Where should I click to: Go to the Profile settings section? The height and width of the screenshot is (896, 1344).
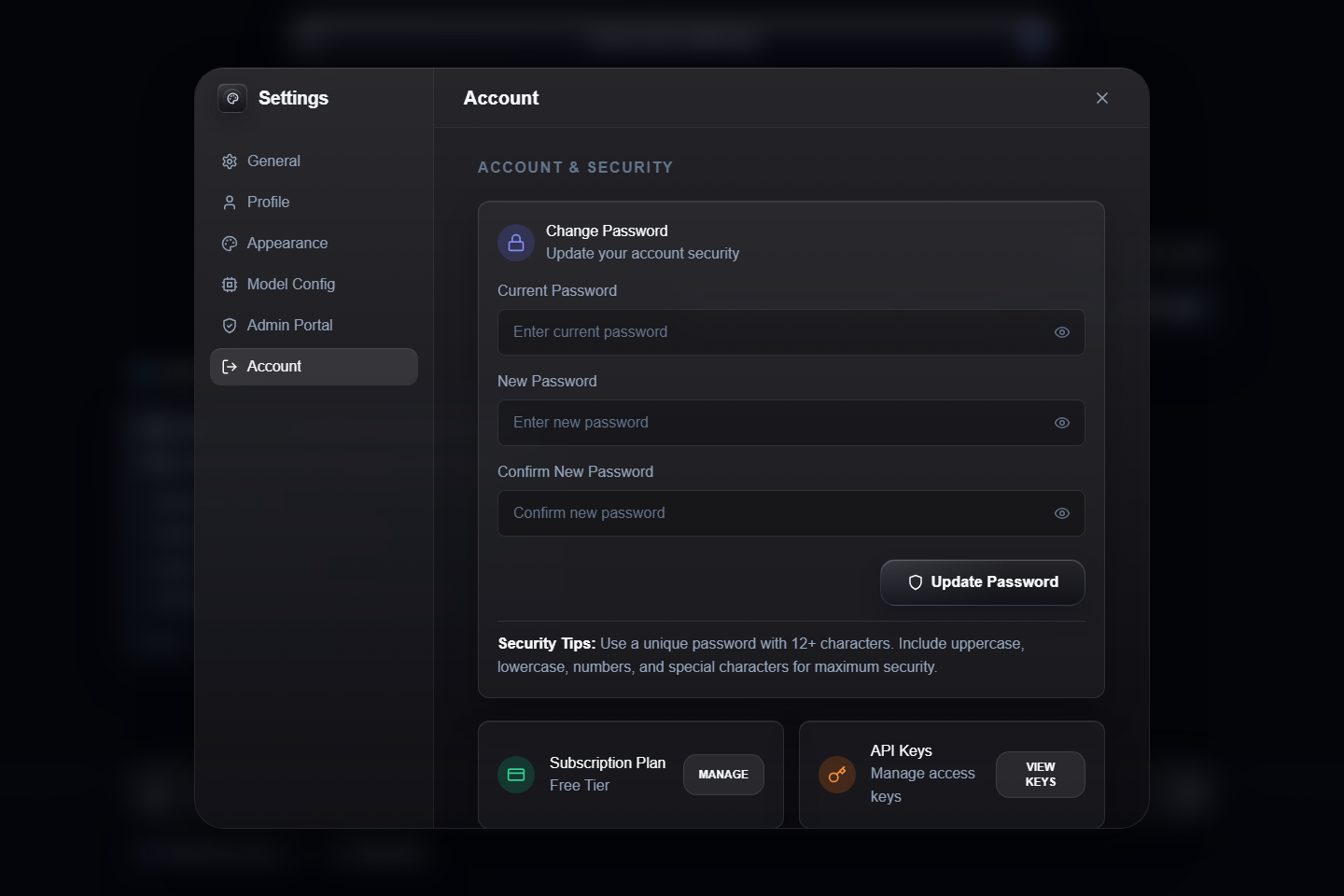[314, 203]
